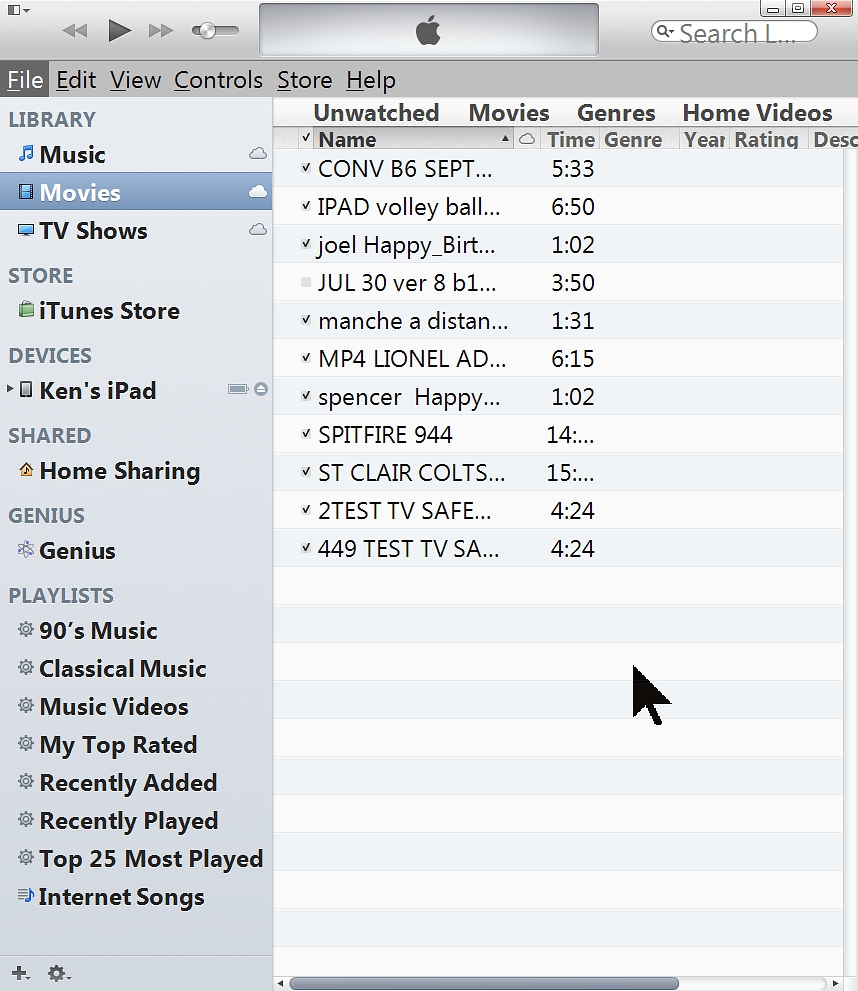Screen dimensions: 858x991
Task: Open the gear actions menu at bottom
Action: click(59, 973)
